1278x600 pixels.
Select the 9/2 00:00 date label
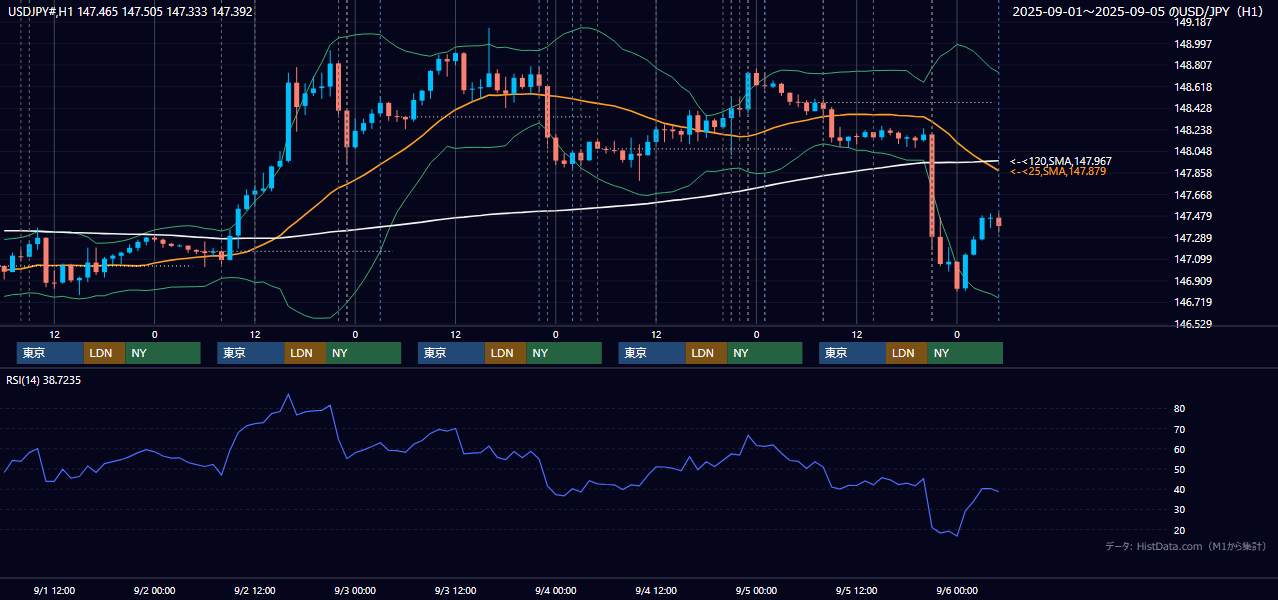154,590
